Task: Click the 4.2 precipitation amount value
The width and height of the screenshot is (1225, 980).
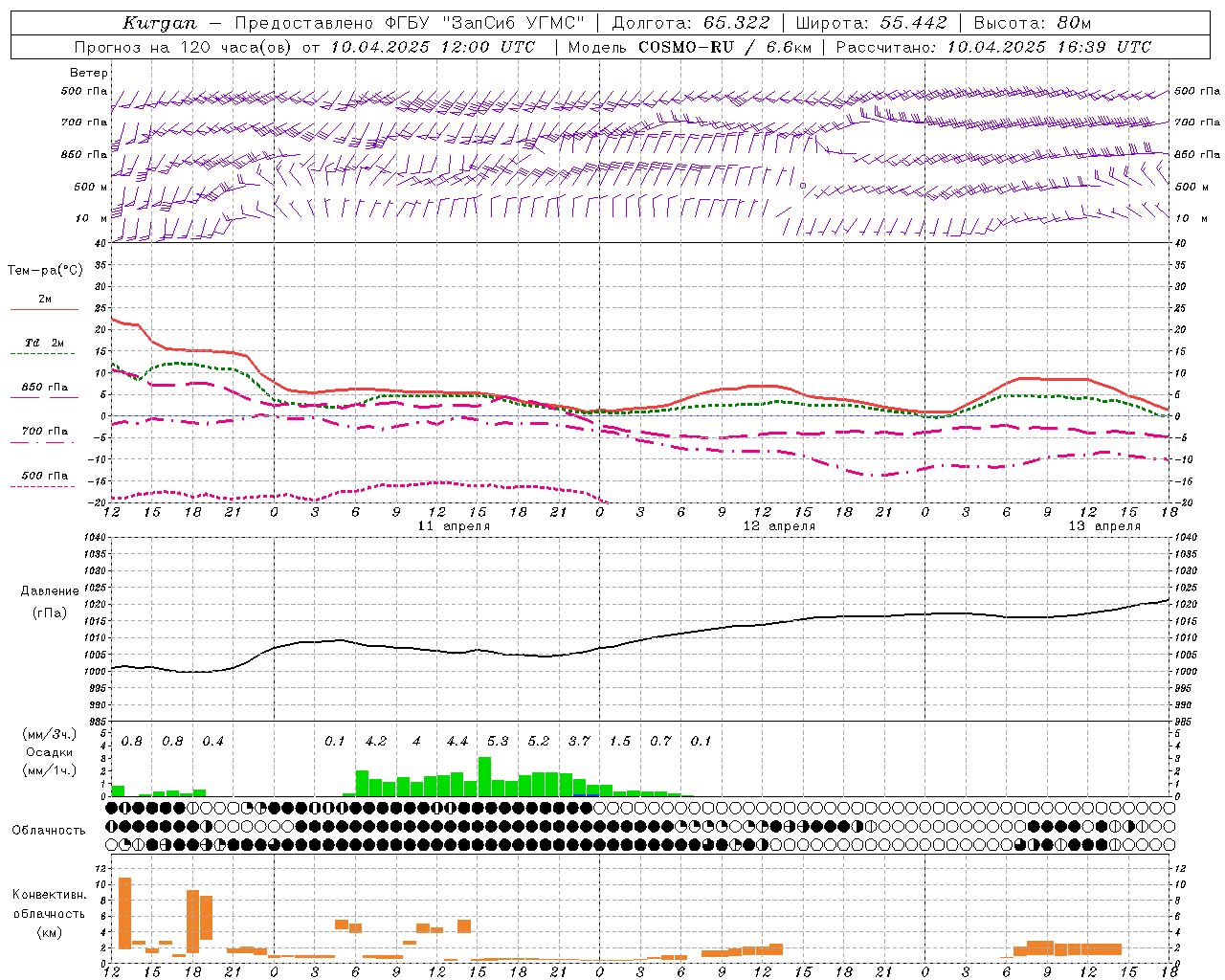Action: click(376, 742)
